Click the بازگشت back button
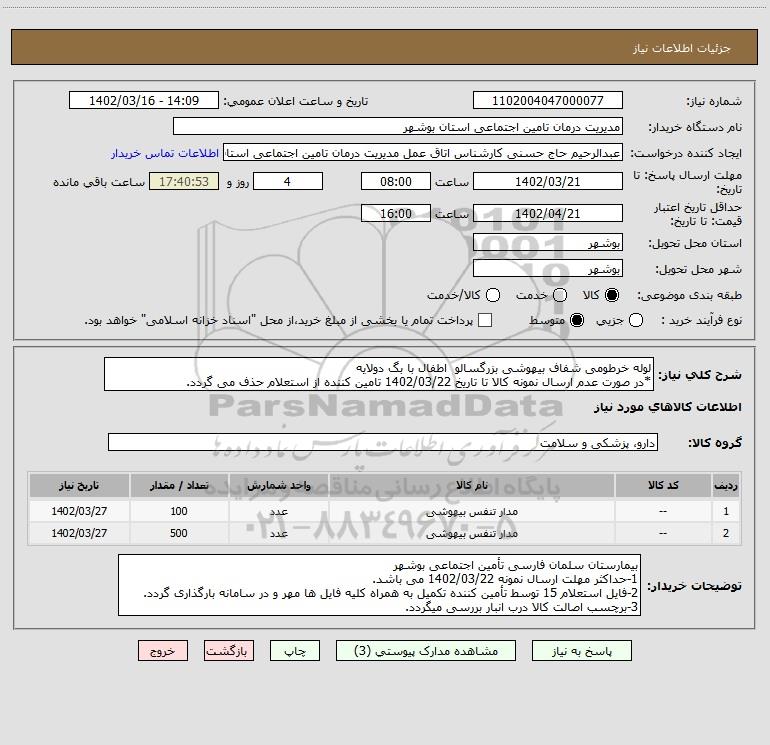Image resolution: width=770 pixels, height=745 pixels. [x=229, y=651]
